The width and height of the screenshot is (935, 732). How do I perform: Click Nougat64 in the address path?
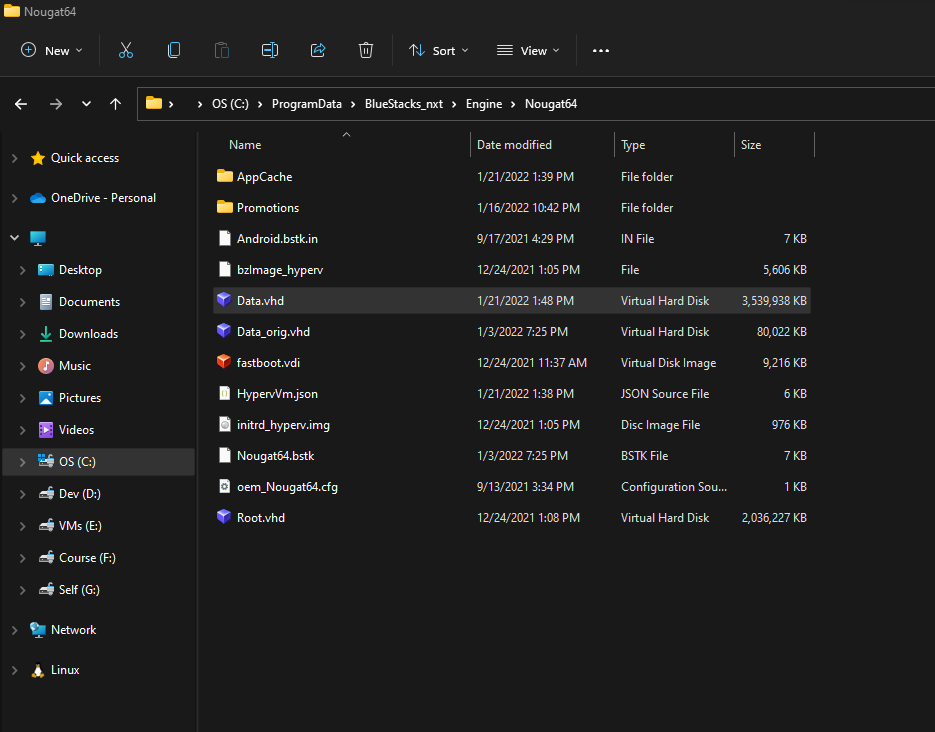pyautogui.click(x=550, y=104)
